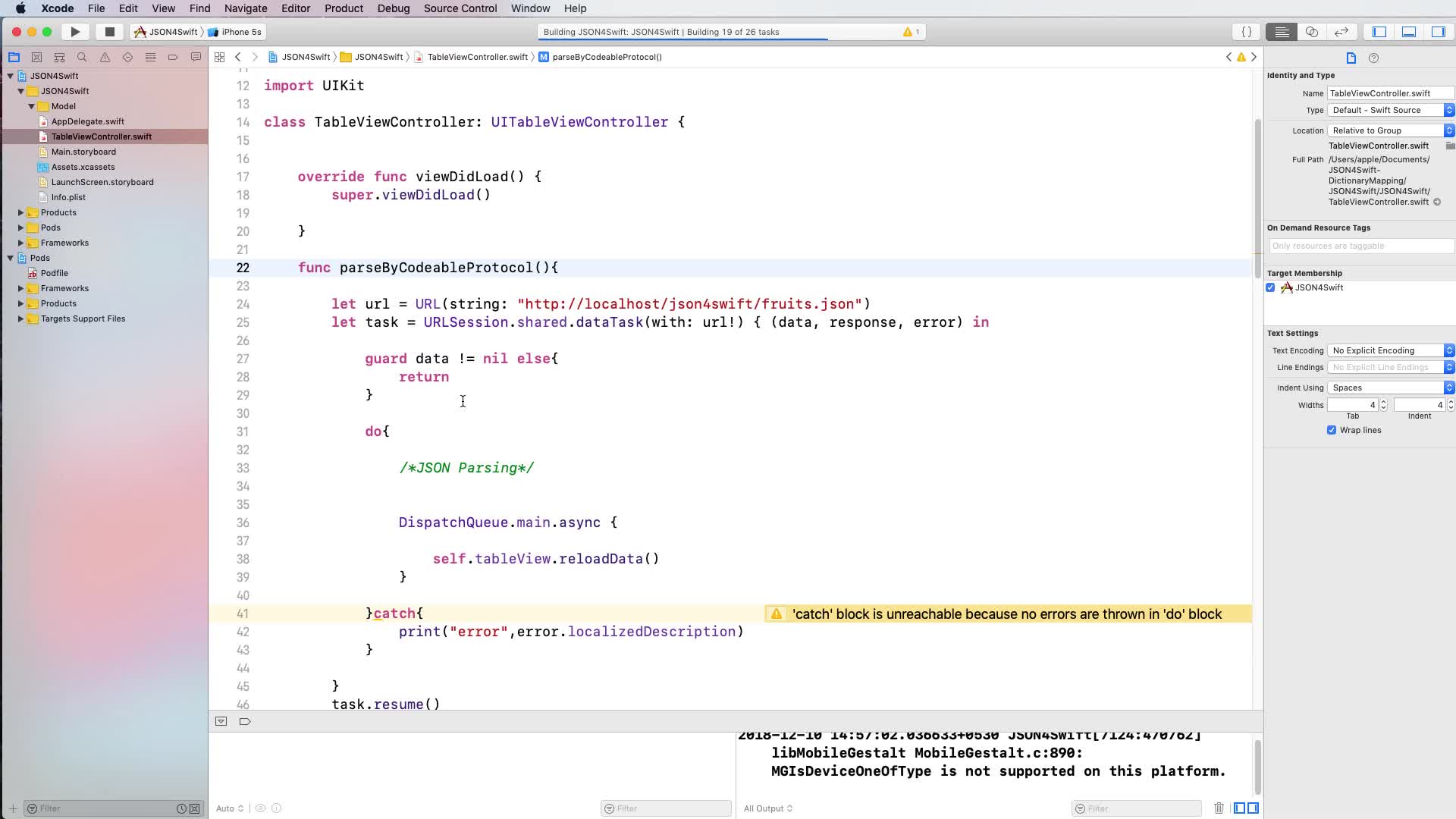Expand the Targets Support Files group
Image resolution: width=1456 pixels, height=819 pixels.
point(21,318)
